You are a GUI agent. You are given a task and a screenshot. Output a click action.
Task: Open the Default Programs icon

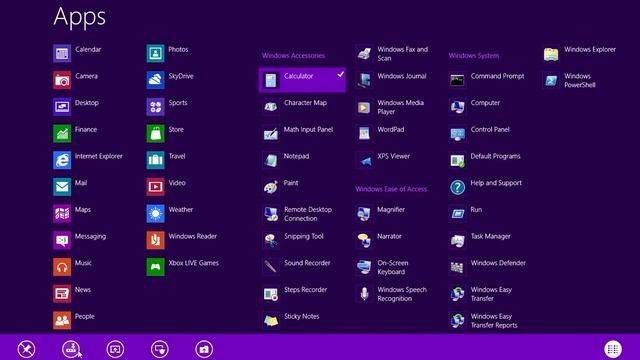(458, 160)
